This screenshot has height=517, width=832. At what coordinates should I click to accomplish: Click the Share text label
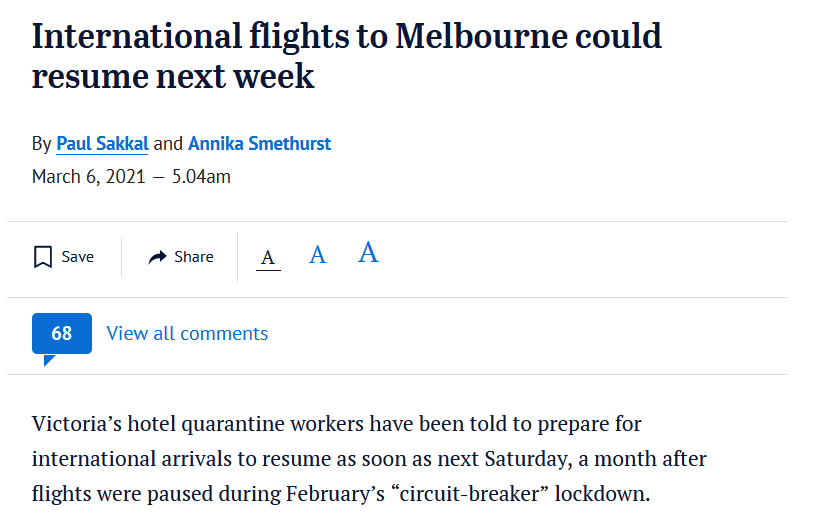click(194, 257)
